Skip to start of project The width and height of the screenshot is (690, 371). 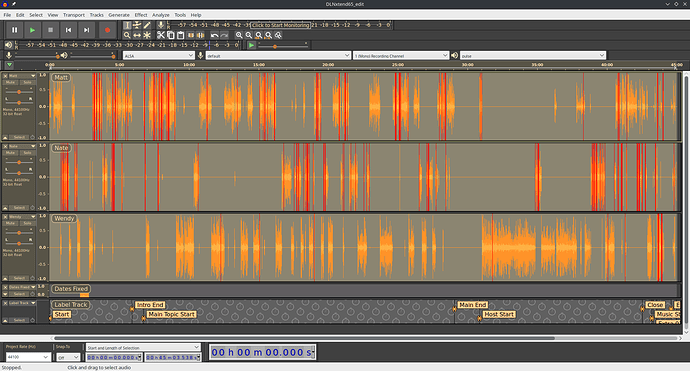click(68, 30)
